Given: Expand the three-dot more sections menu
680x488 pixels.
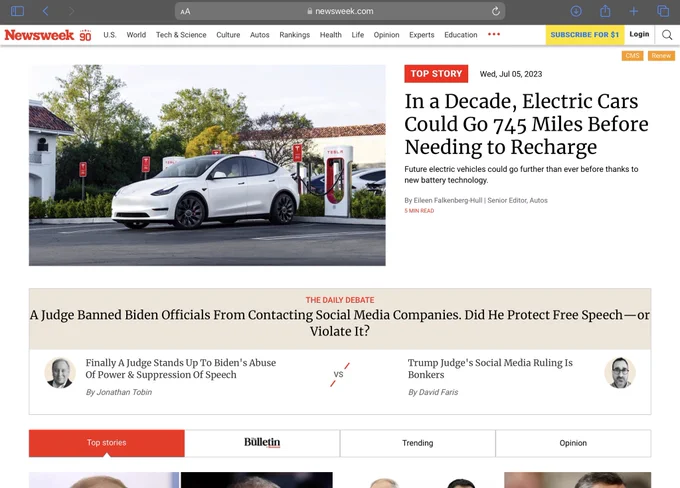Looking at the screenshot, I should click(x=494, y=34).
